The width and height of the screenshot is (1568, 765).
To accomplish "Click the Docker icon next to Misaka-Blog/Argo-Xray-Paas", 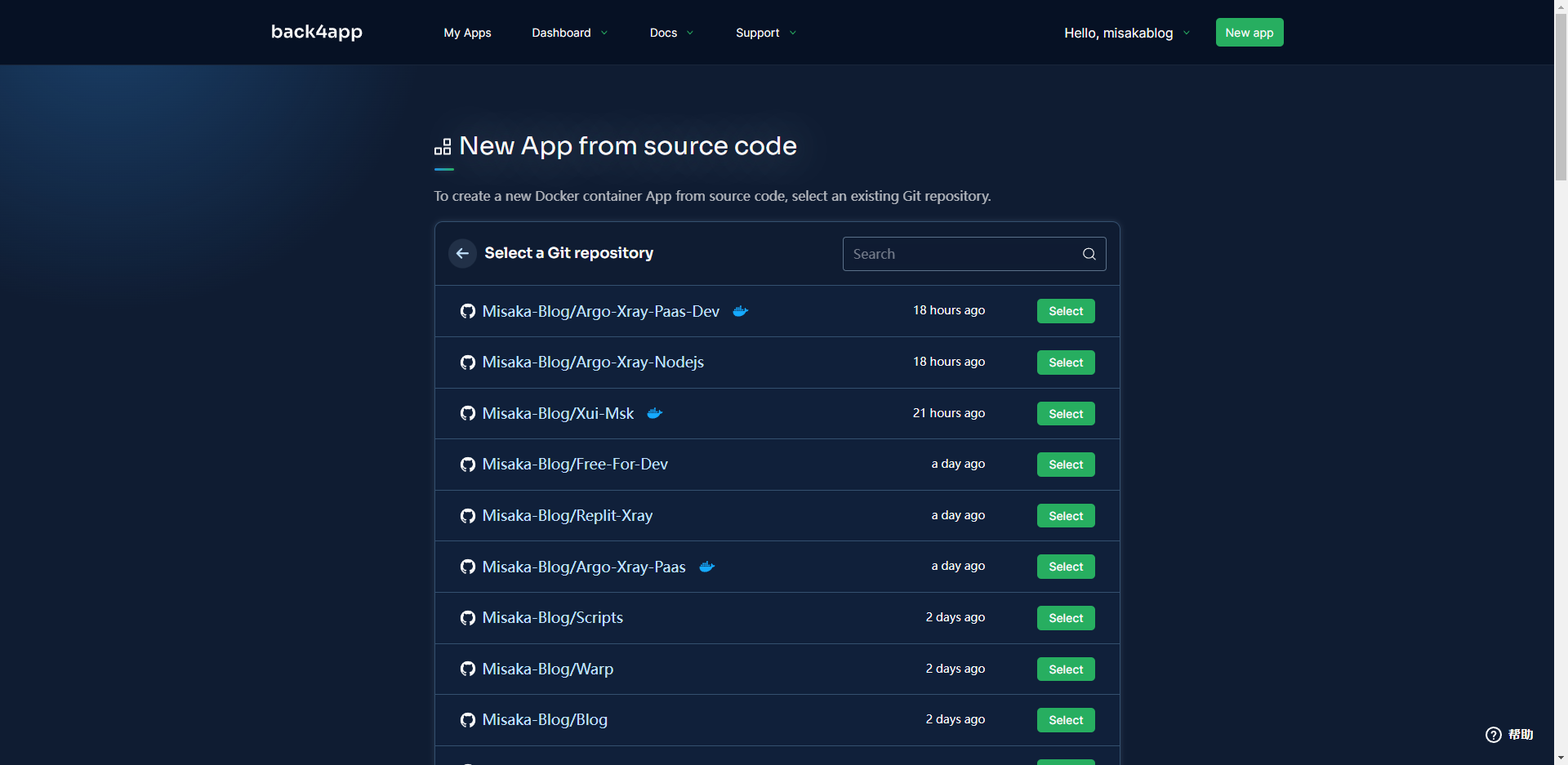I will click(x=707, y=567).
